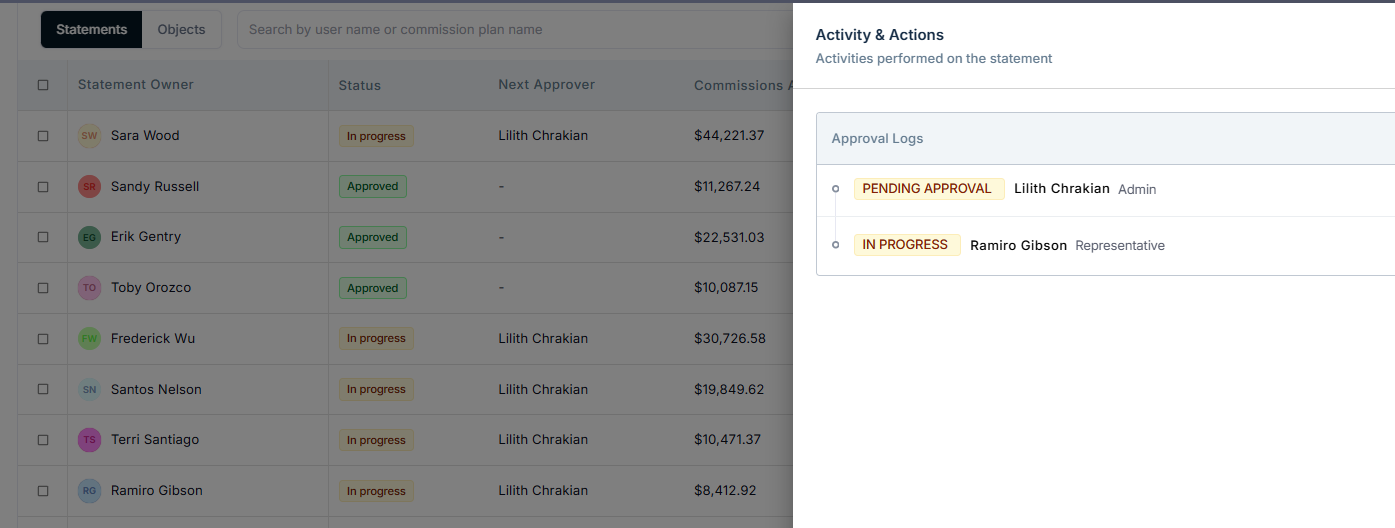Toggle the select-all checkbox in table header
The width and height of the screenshot is (1395, 528).
pyautogui.click(x=43, y=85)
